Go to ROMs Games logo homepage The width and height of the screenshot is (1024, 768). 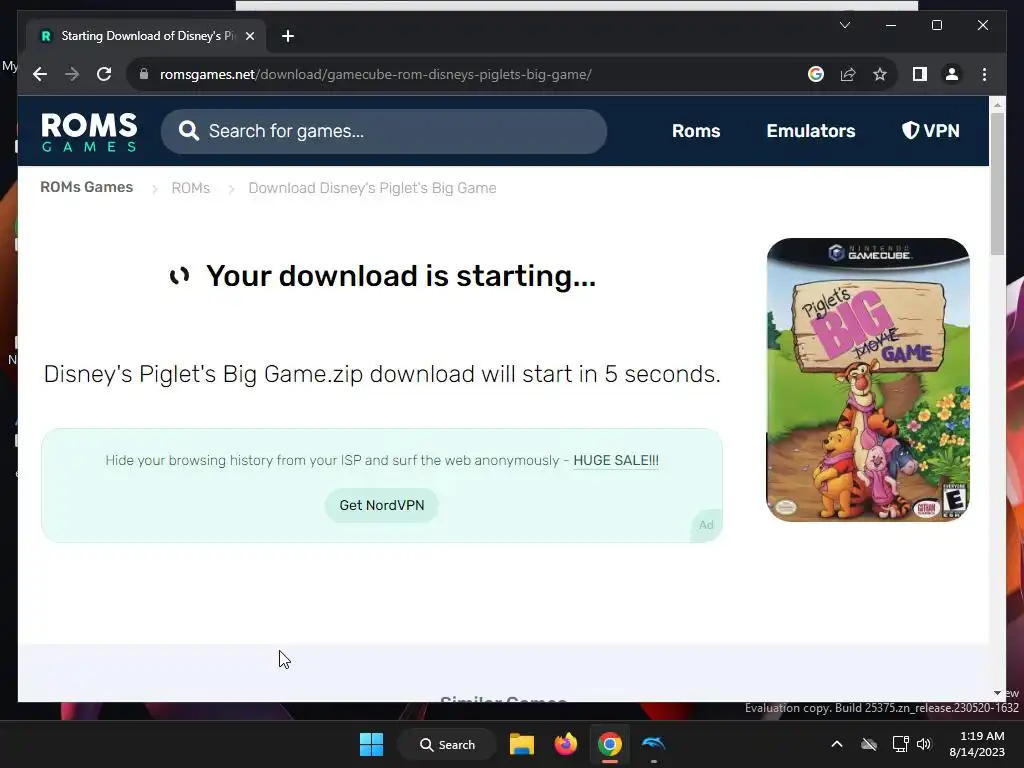click(x=89, y=132)
